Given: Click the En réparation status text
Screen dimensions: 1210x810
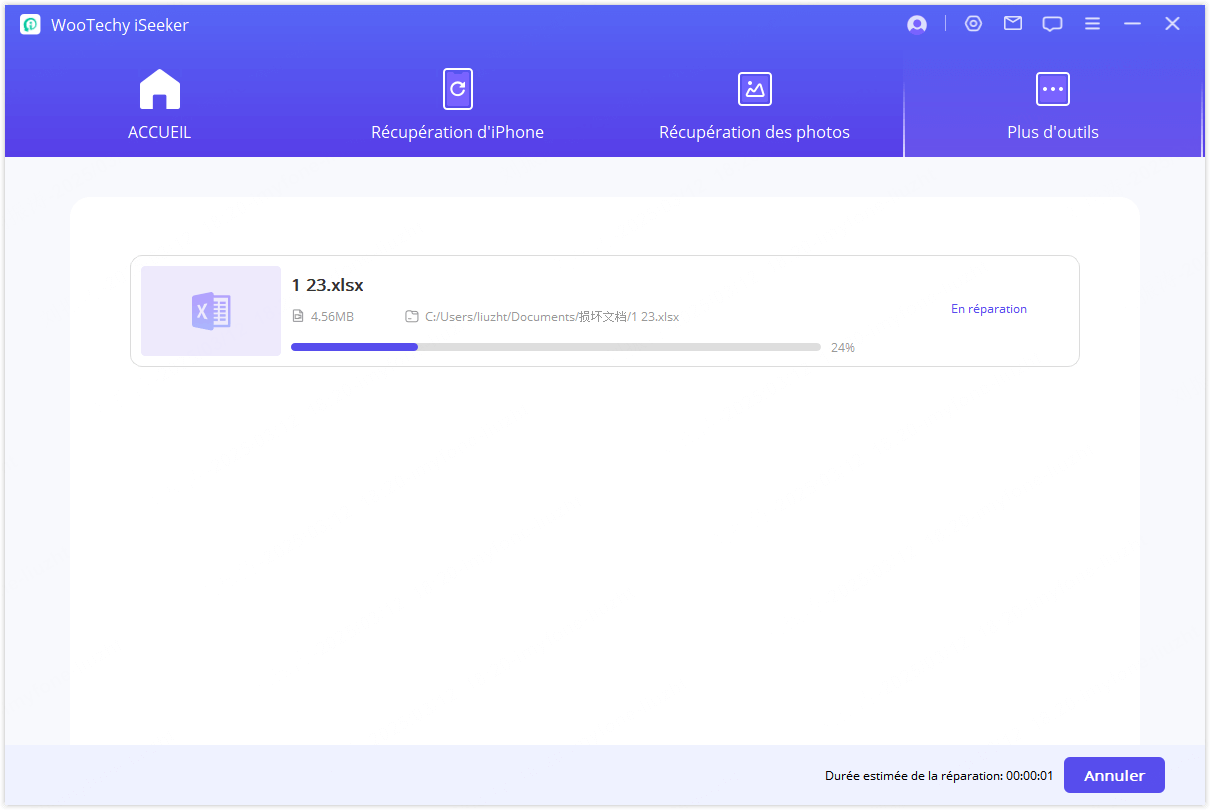Looking at the screenshot, I should (988, 309).
